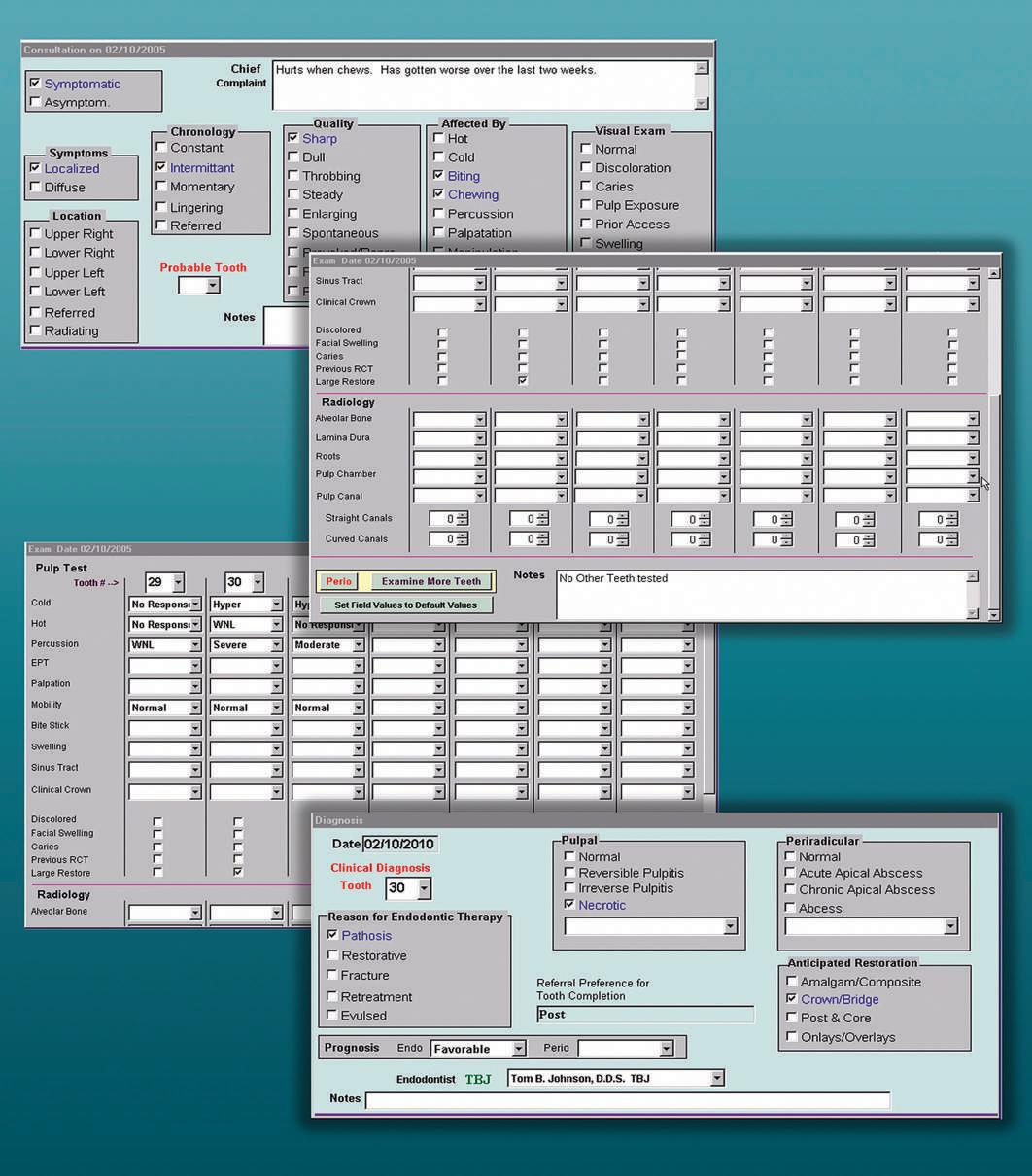
Task: Open the Perio prognosis dropdown
Action: (x=666, y=1049)
